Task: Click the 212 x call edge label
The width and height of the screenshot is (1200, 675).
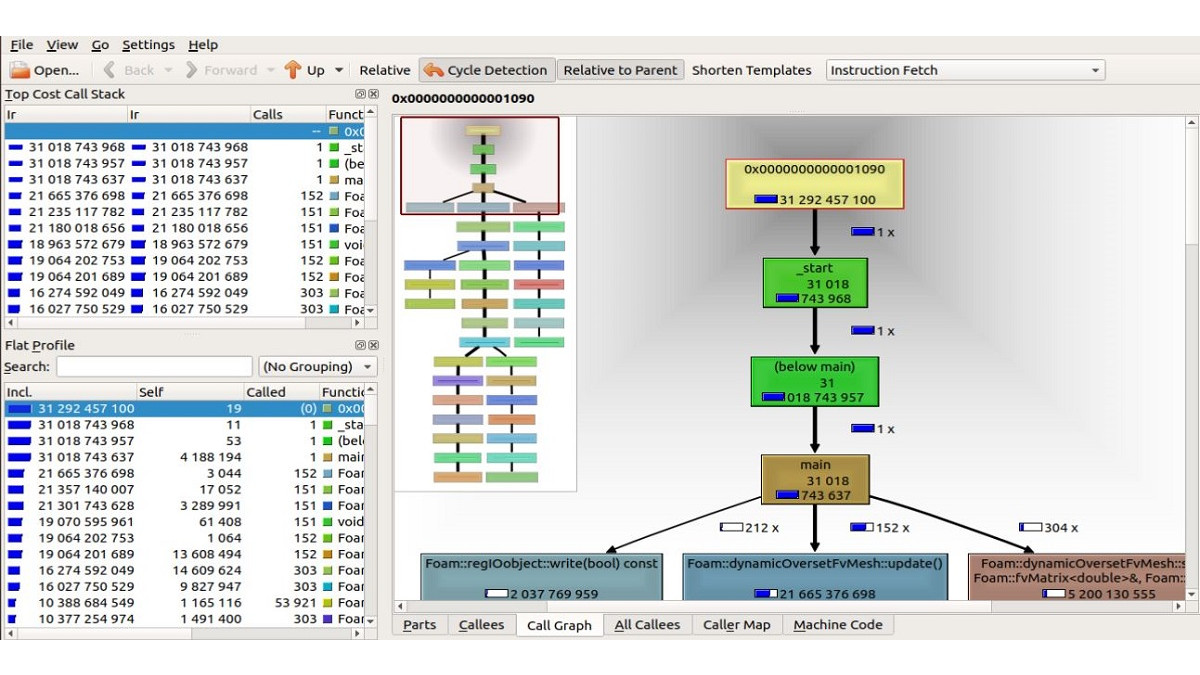Action: click(x=749, y=527)
